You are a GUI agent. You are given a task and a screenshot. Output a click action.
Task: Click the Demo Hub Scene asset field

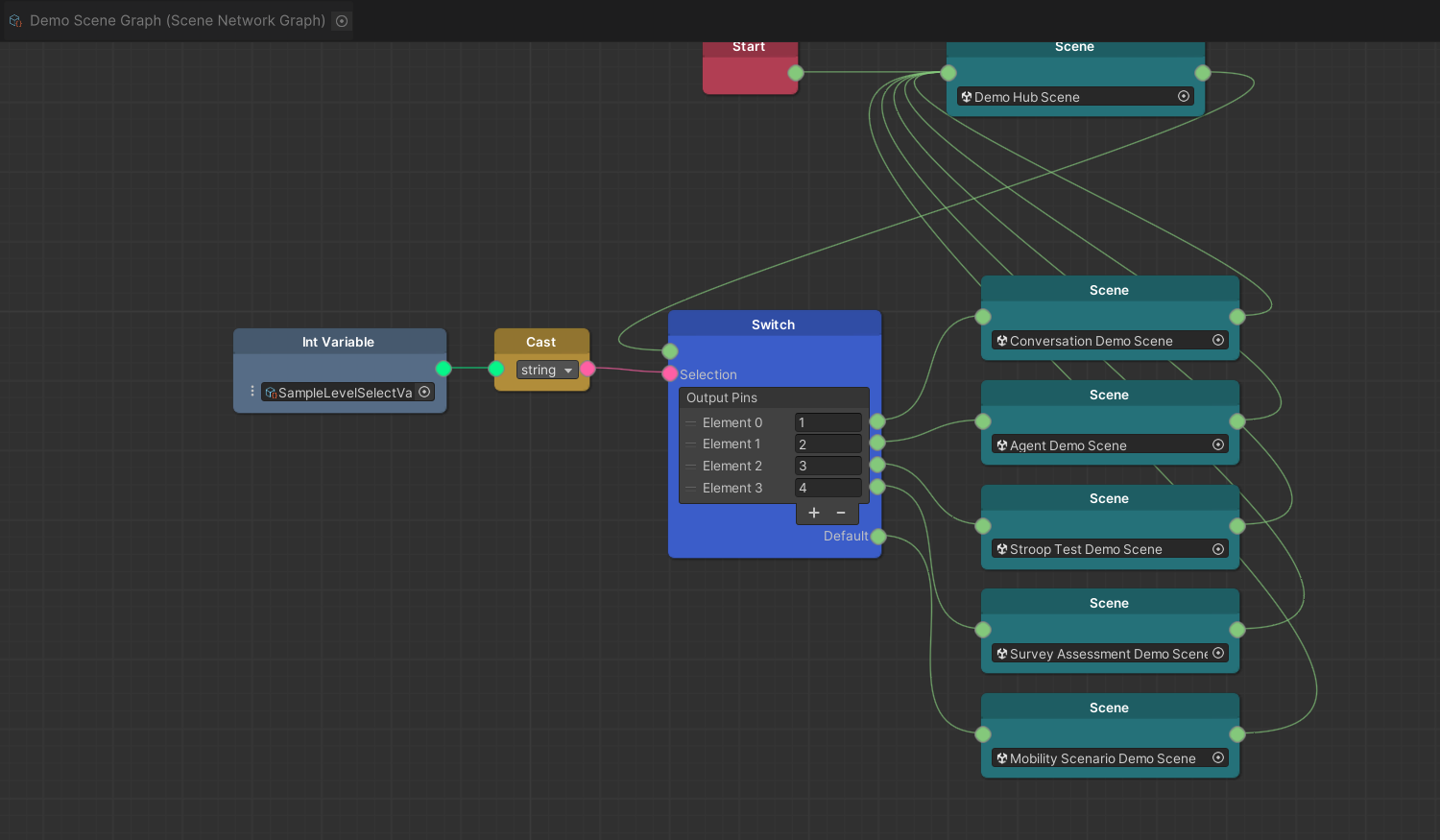point(1075,96)
